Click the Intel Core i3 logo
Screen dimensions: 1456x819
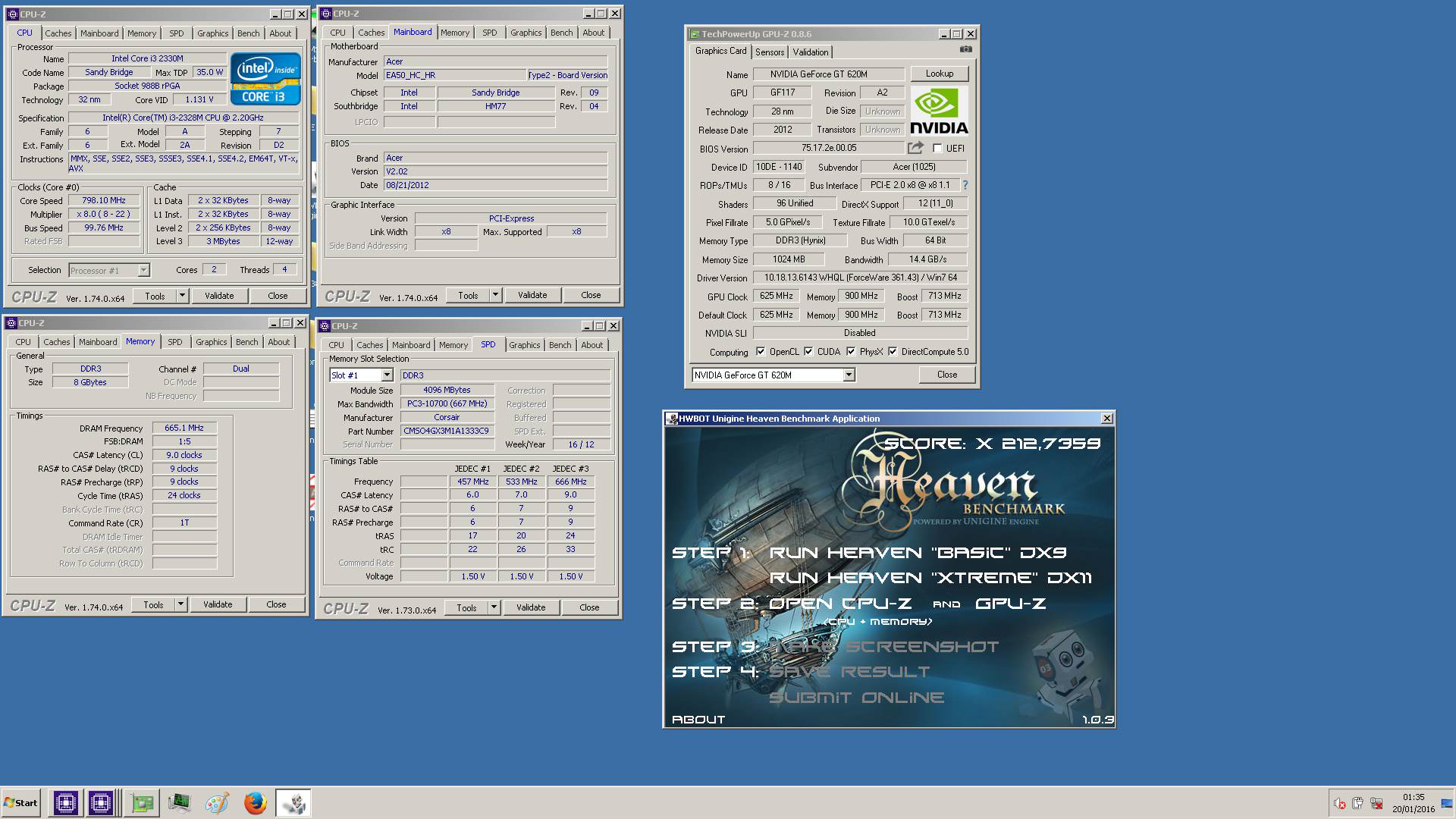(265, 78)
